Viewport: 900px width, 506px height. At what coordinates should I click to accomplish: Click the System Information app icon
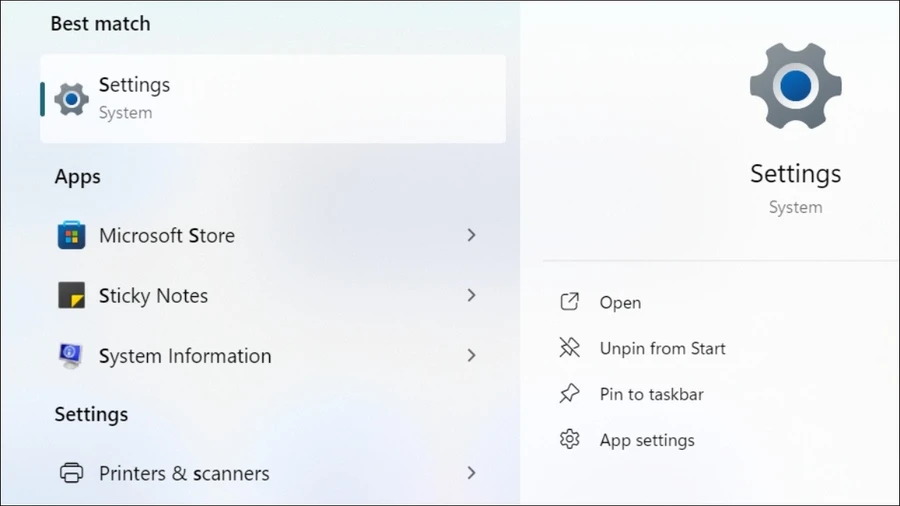(71, 356)
